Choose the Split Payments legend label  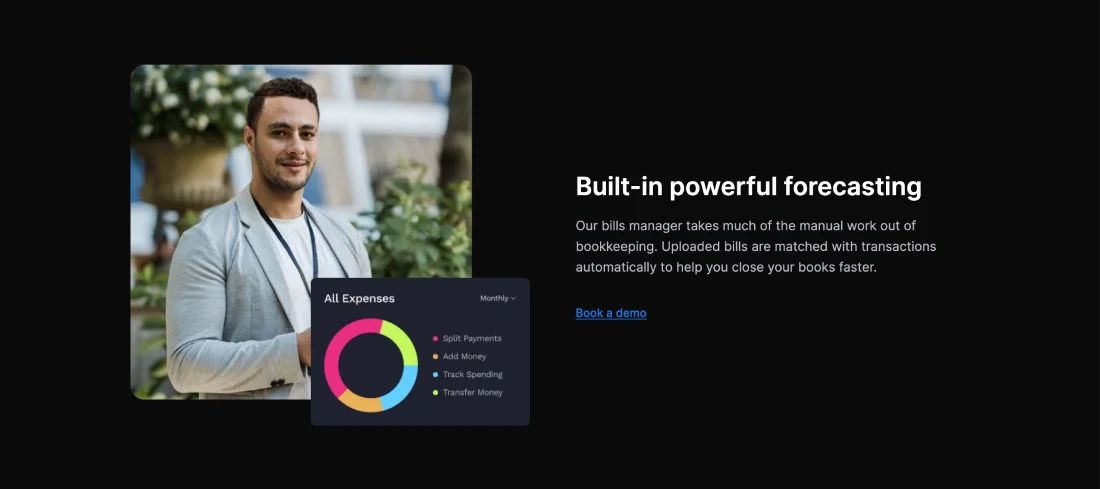[x=472, y=338]
